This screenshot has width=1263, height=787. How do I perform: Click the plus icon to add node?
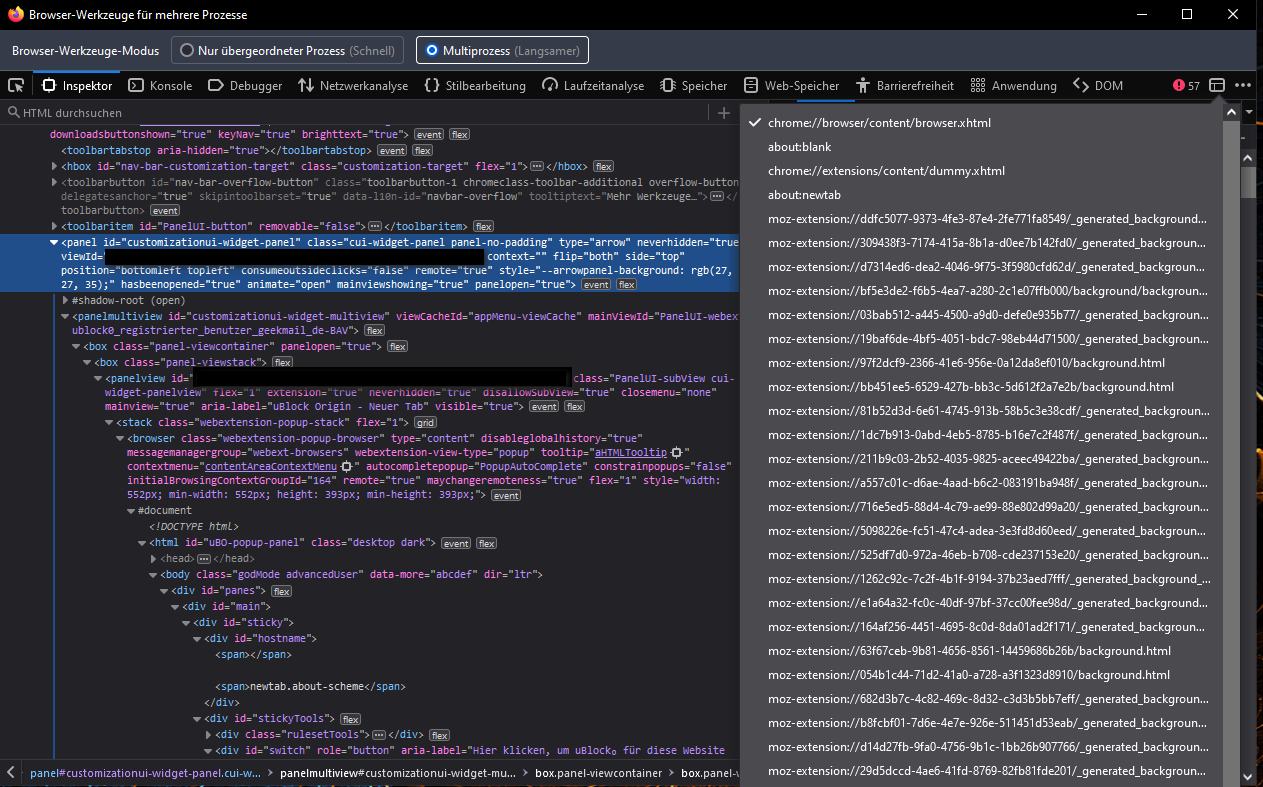pyautogui.click(x=724, y=113)
